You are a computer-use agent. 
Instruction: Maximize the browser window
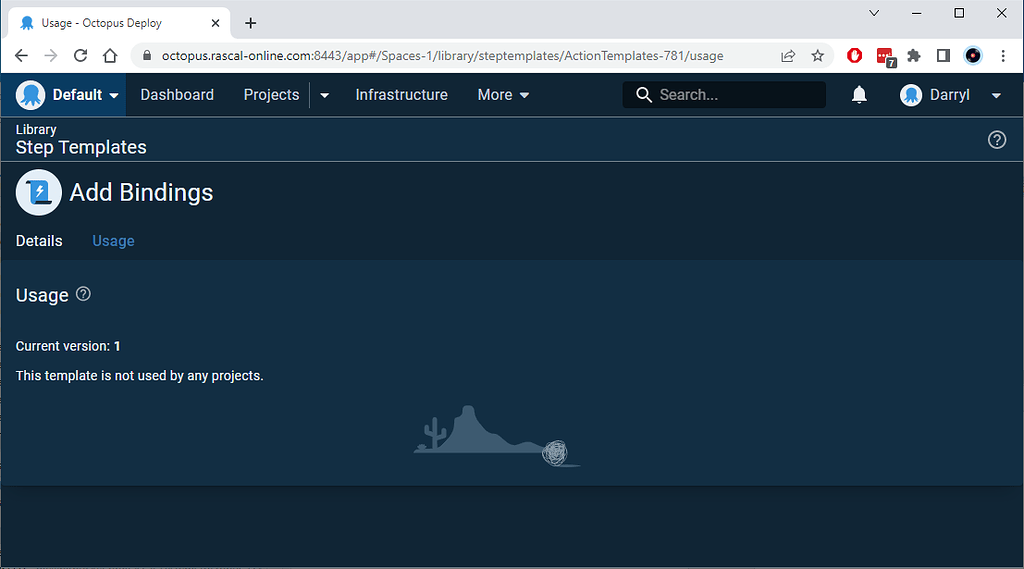pos(959,13)
